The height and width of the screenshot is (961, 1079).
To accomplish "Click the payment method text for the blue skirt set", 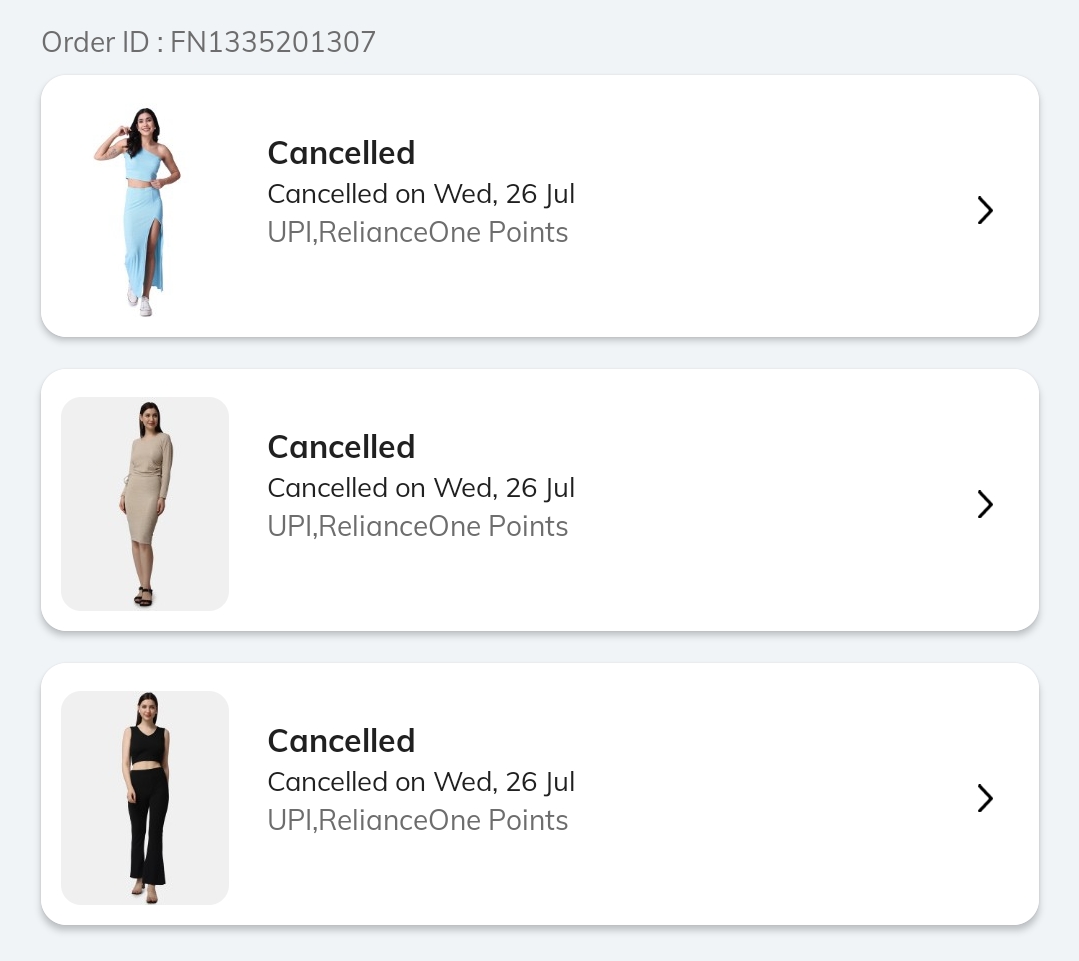I will tap(417, 233).
